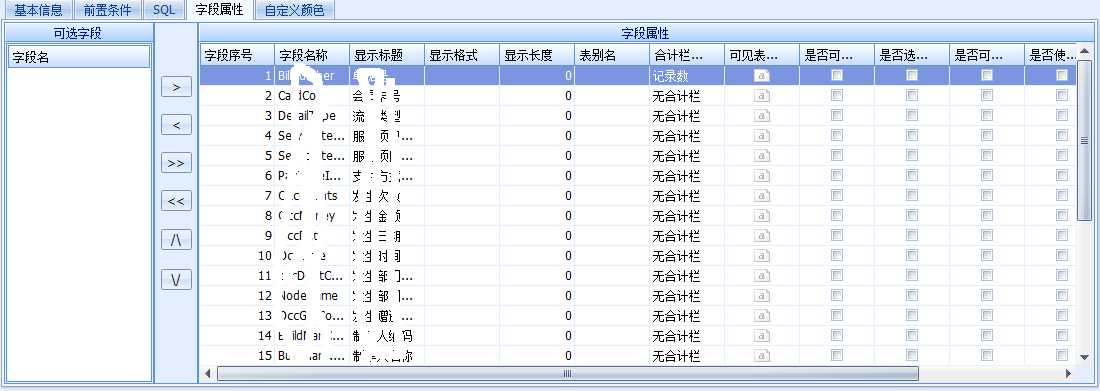Image resolution: width=1100 pixels, height=391 pixels.
Task: Check the 是否使… box for row 9
Action: coord(1062,236)
